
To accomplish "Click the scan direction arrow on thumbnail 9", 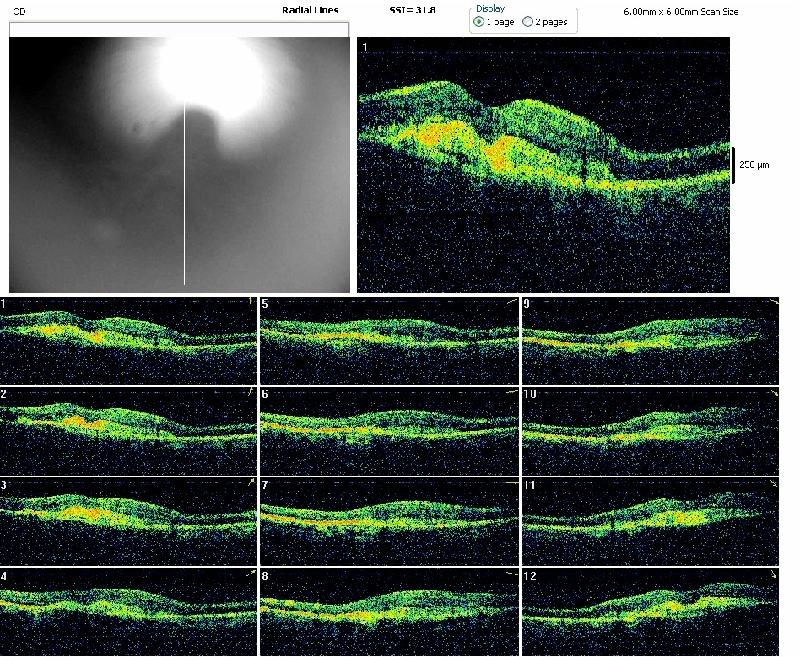I will (x=772, y=302).
